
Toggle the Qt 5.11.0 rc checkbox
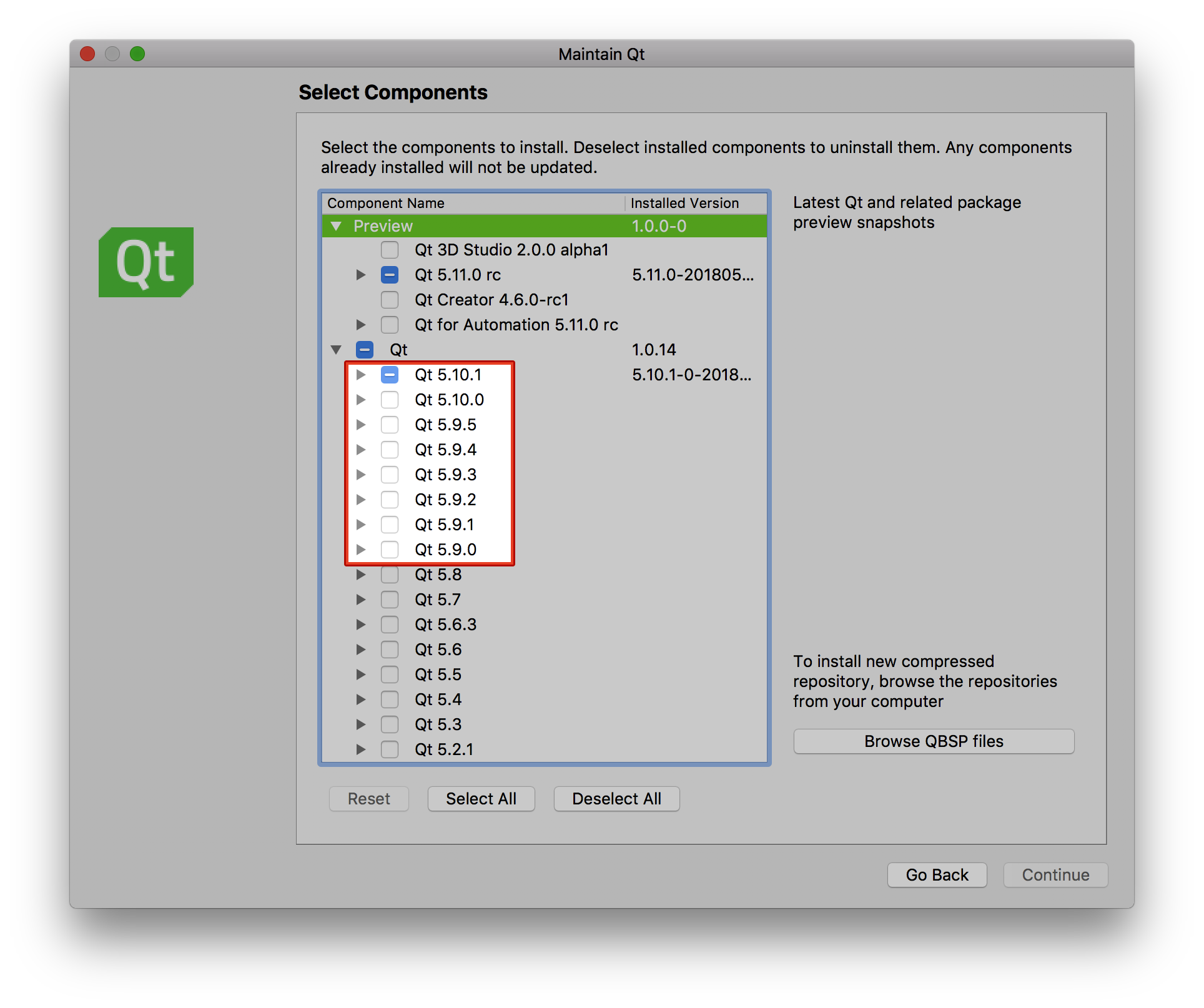coord(390,275)
